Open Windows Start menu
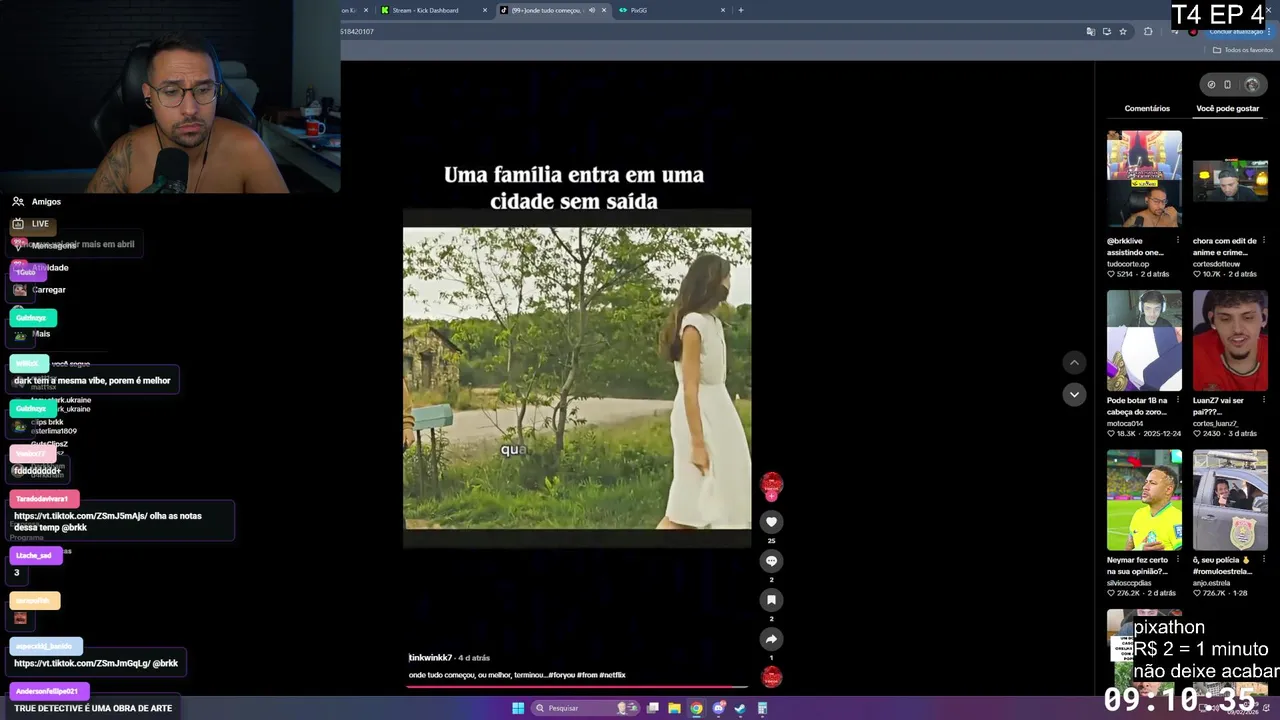1280x720 pixels. tap(518, 708)
